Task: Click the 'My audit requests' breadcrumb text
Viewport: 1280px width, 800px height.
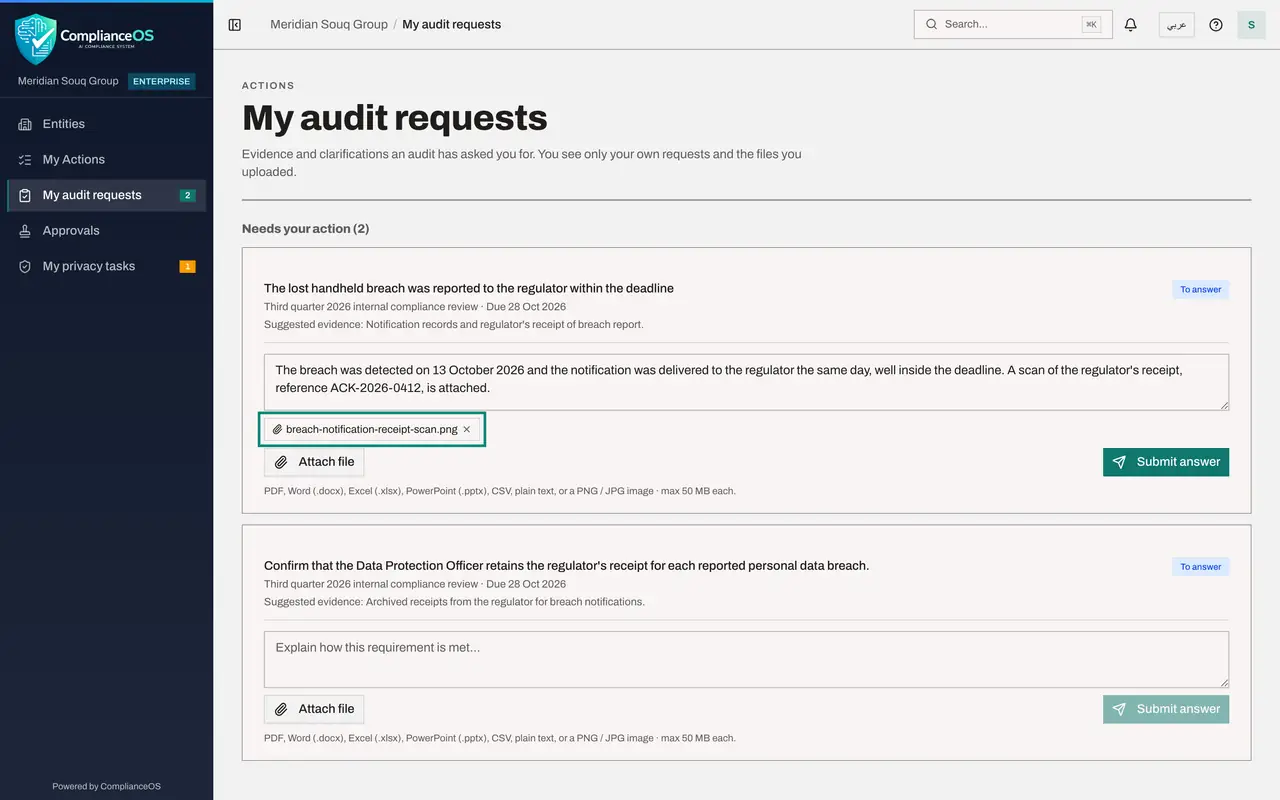Action: tap(451, 24)
